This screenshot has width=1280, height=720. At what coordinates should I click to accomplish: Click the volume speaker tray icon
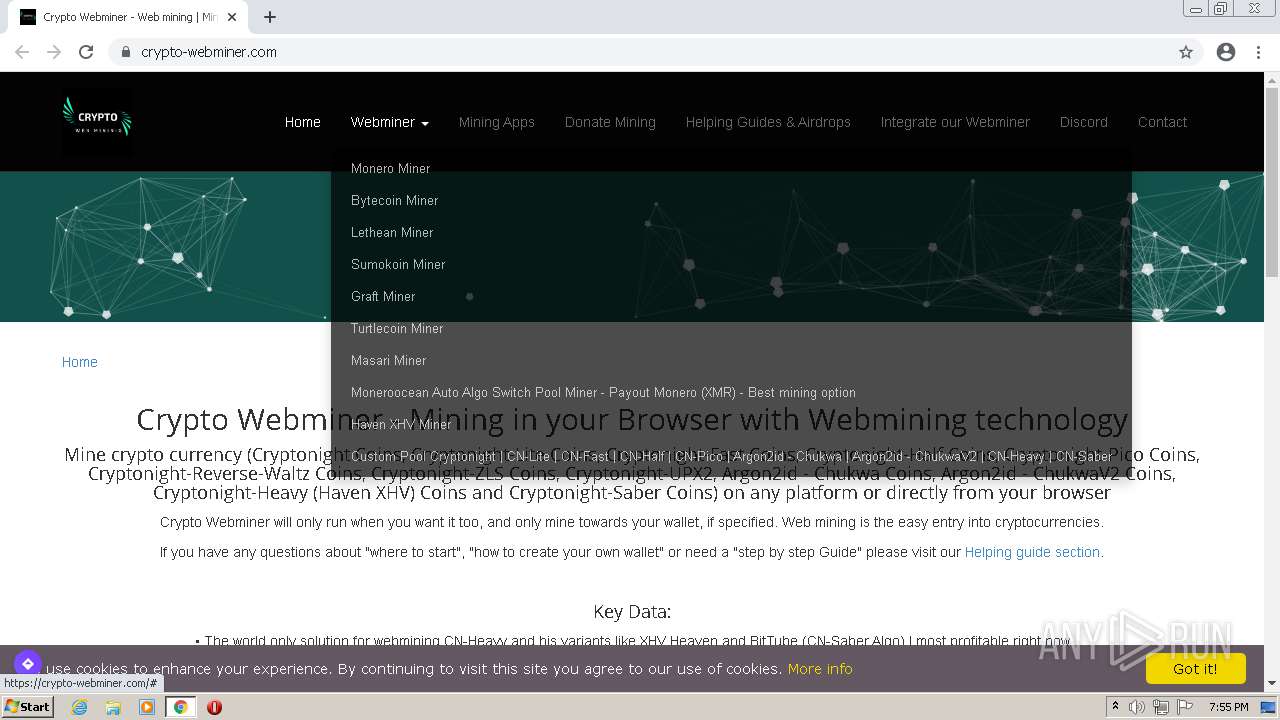(1137, 707)
